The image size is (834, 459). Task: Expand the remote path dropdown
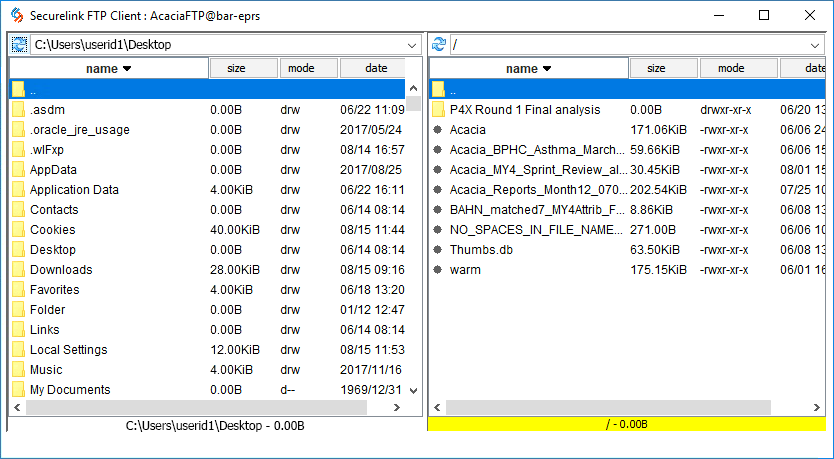click(x=815, y=45)
